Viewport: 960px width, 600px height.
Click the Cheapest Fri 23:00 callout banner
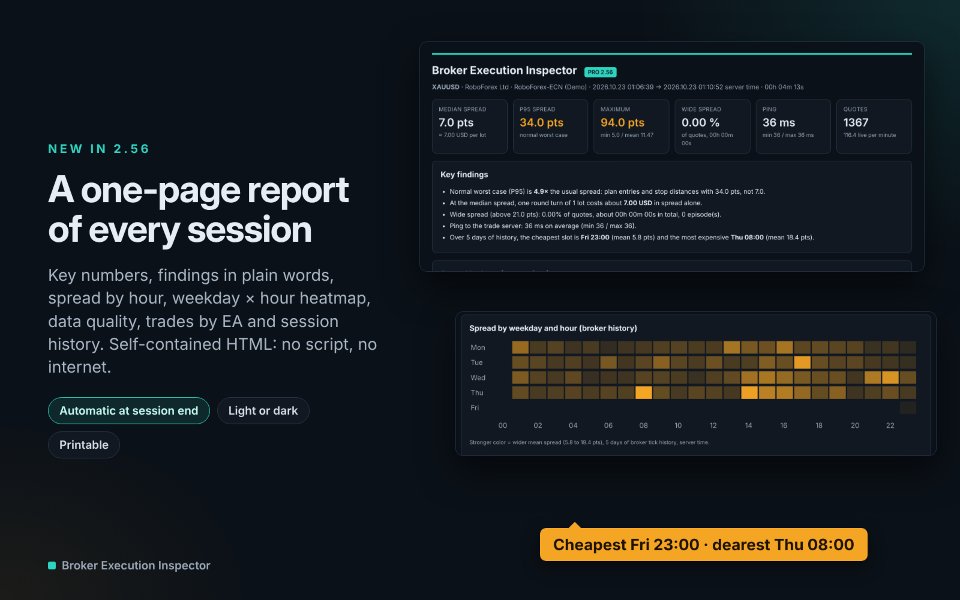point(703,544)
